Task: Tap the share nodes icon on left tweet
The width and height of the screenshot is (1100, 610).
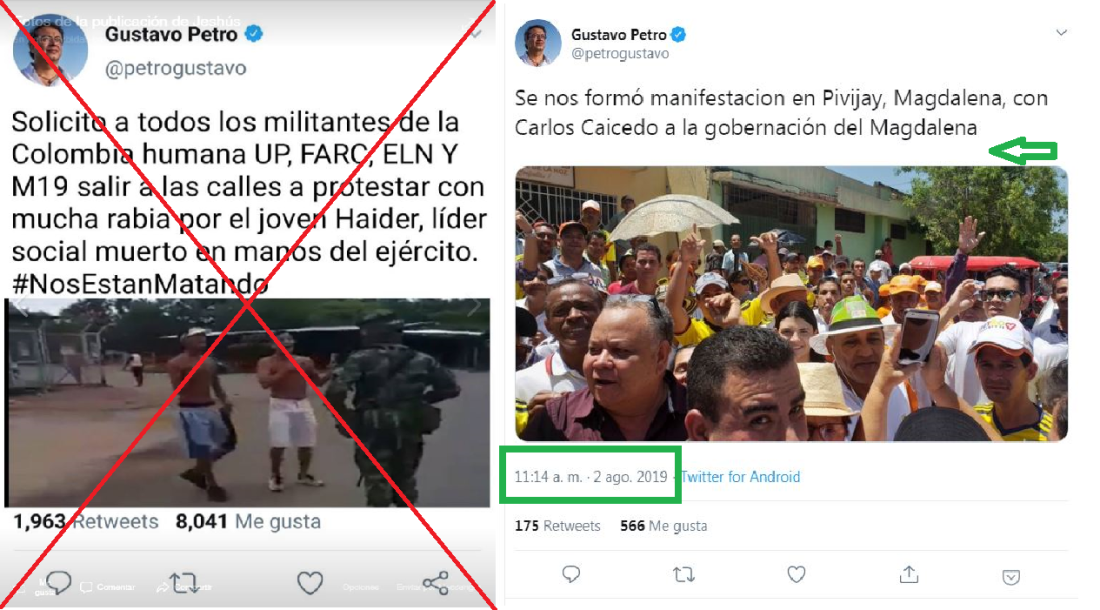Action: tap(436, 583)
